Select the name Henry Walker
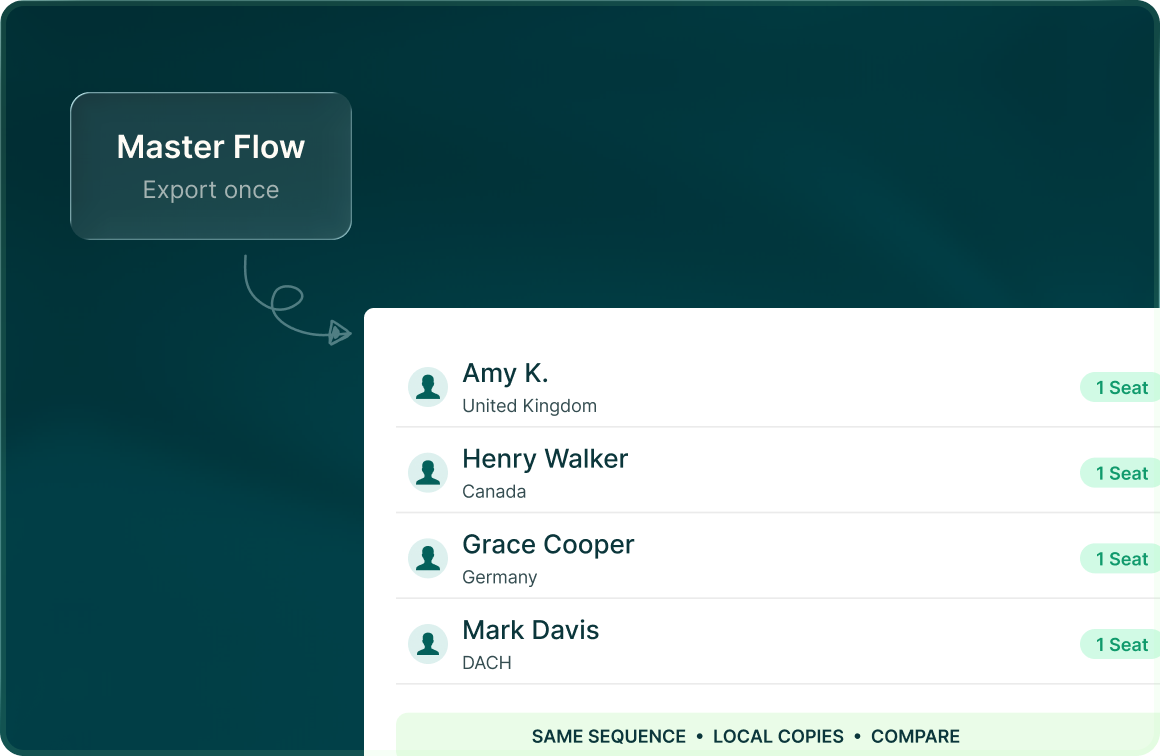 (x=545, y=459)
